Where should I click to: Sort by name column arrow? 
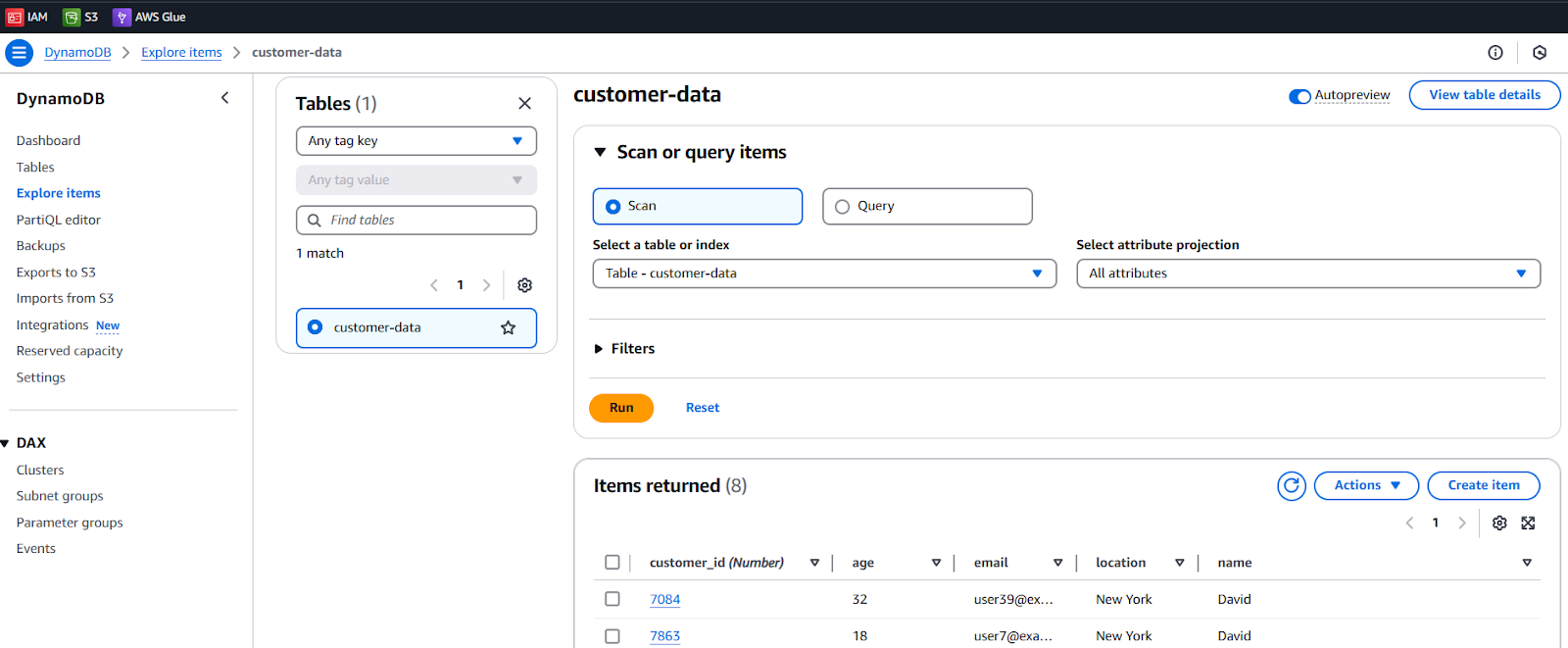coord(1527,563)
